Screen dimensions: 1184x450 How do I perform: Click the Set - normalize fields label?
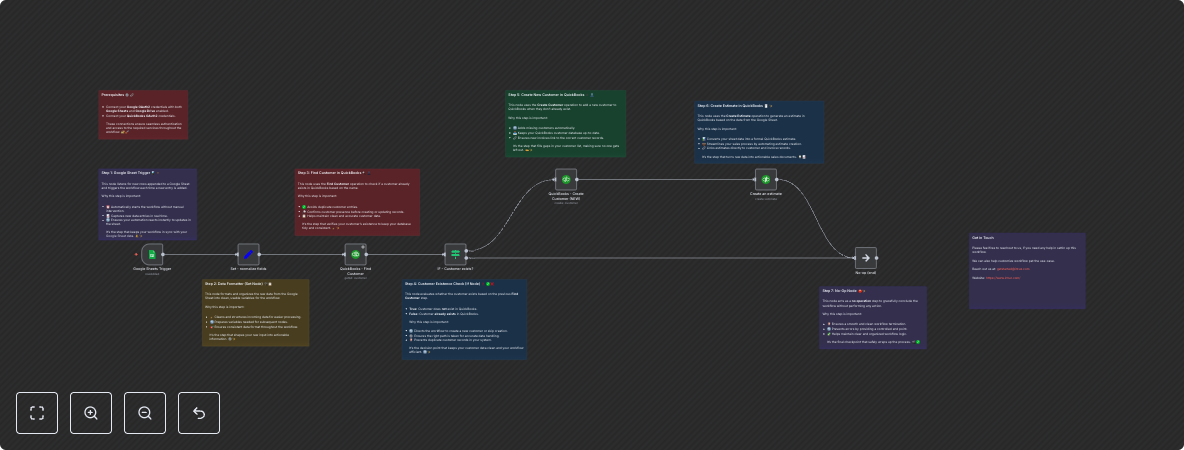tap(248, 269)
